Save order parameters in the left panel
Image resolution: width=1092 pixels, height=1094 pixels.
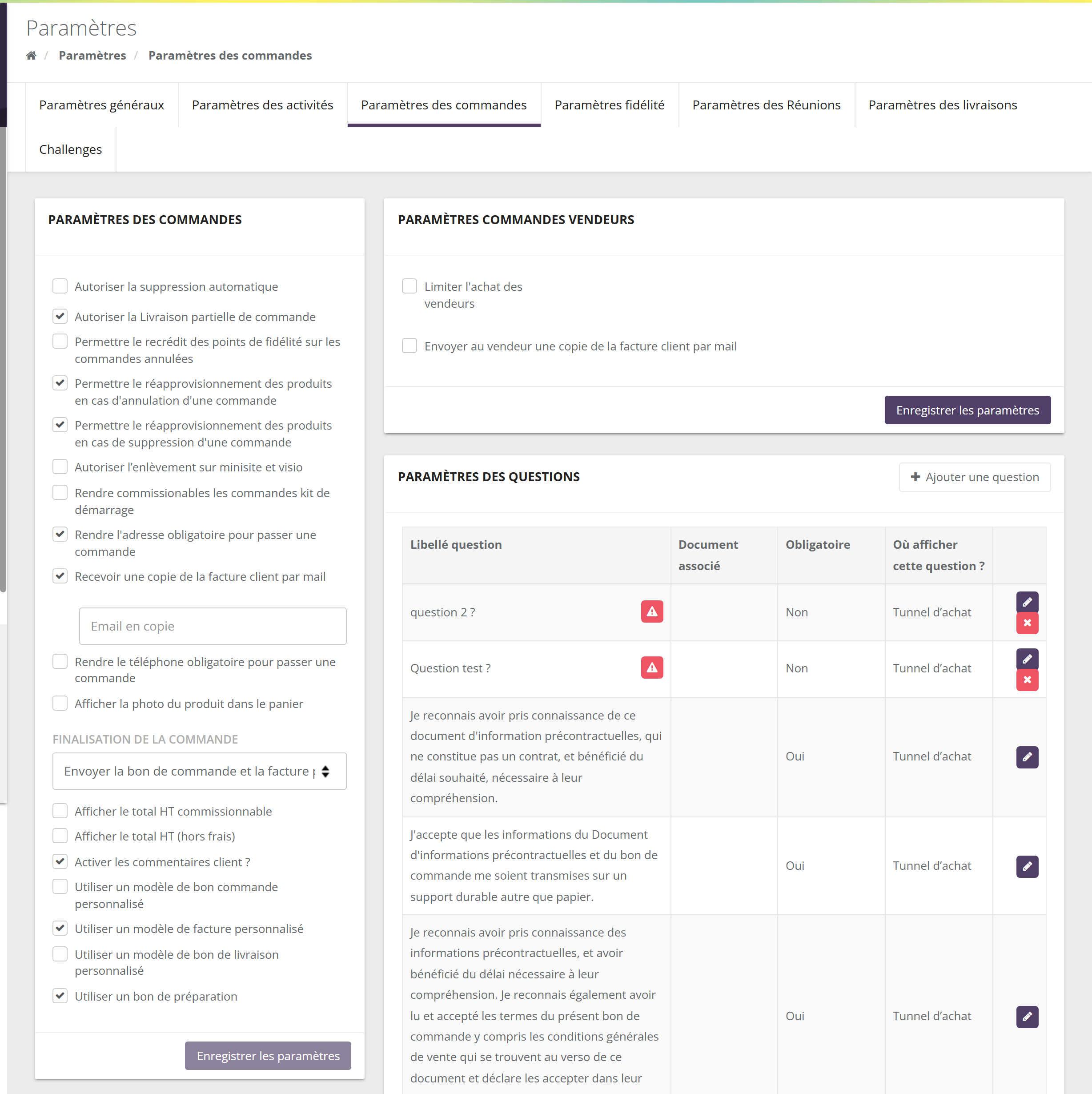(x=268, y=1056)
